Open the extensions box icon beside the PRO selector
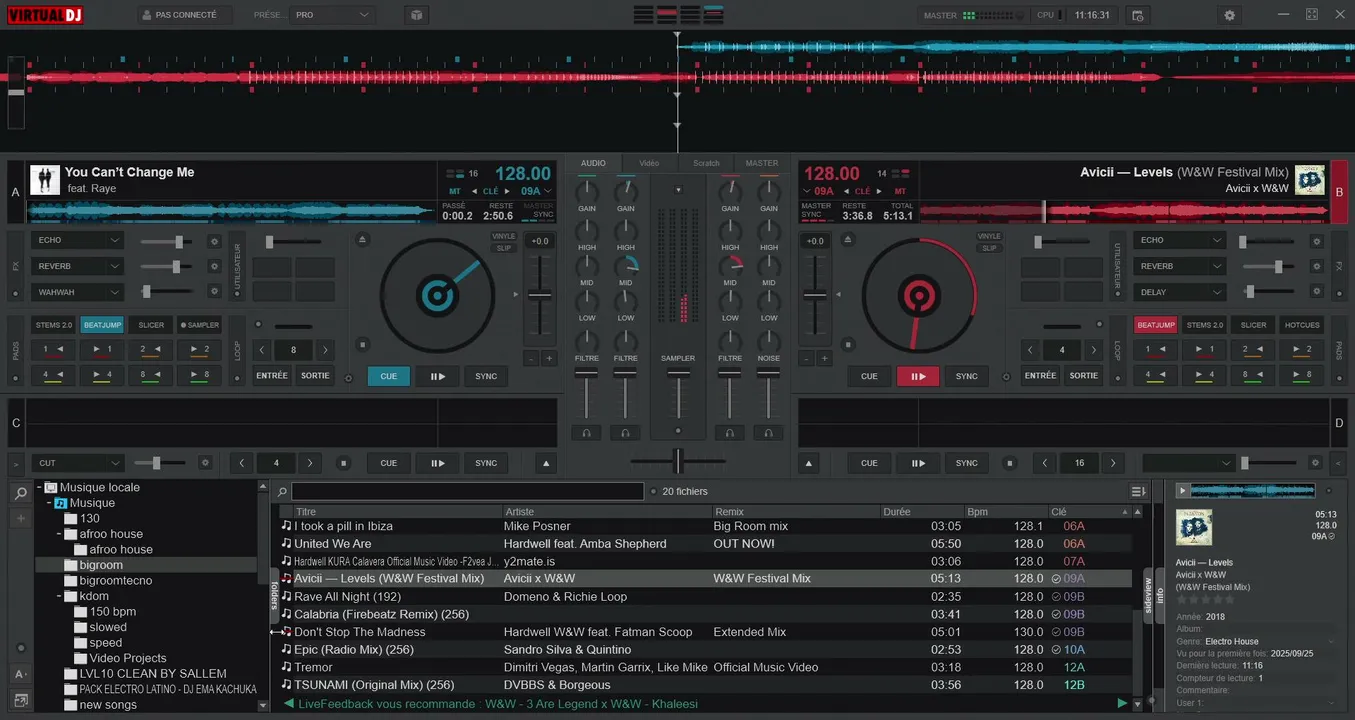This screenshot has height=720, width=1355. [x=416, y=15]
